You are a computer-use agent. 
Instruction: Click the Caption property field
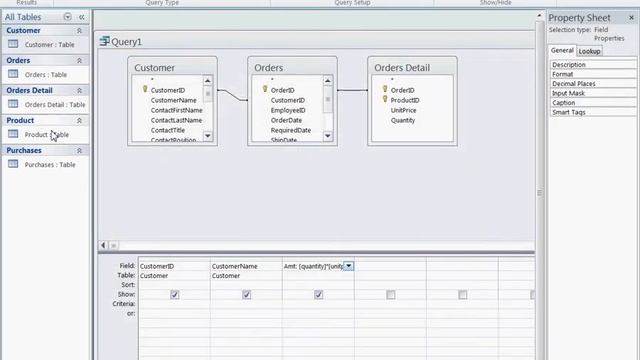click(x=593, y=103)
